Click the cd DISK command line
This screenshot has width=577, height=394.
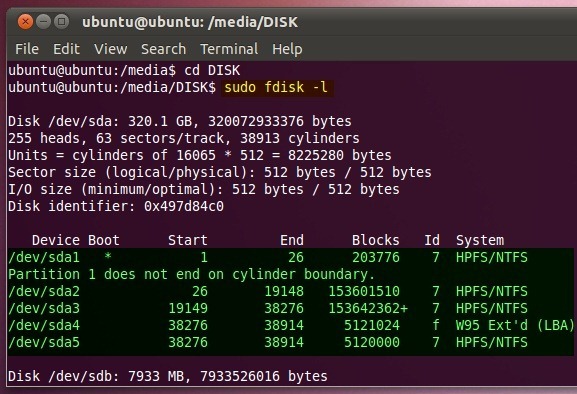click(124, 70)
